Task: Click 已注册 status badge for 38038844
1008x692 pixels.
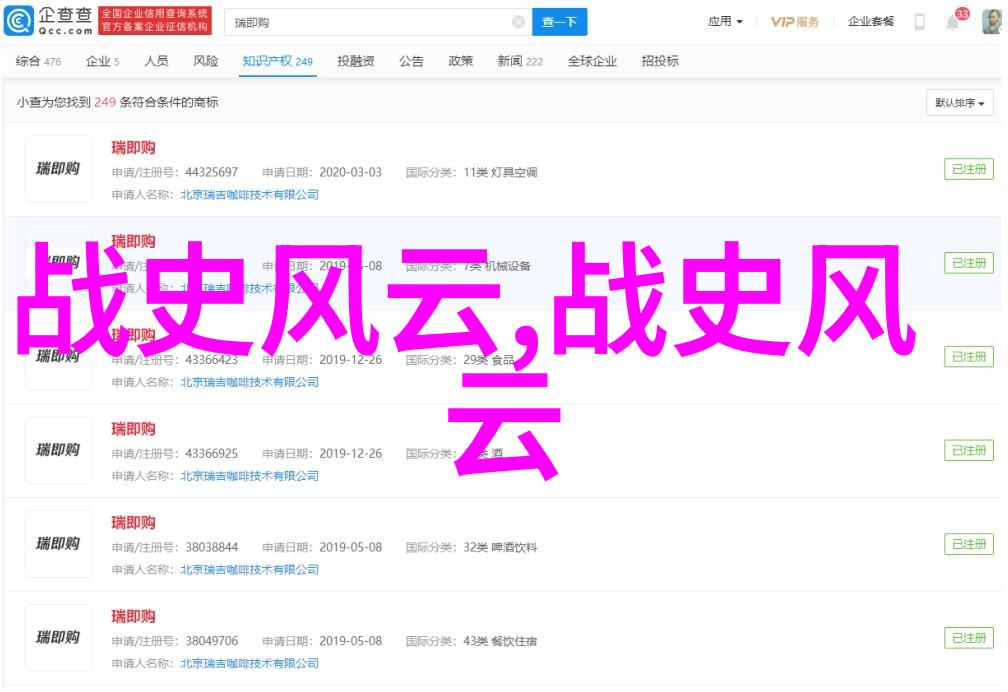Action: pos(969,544)
